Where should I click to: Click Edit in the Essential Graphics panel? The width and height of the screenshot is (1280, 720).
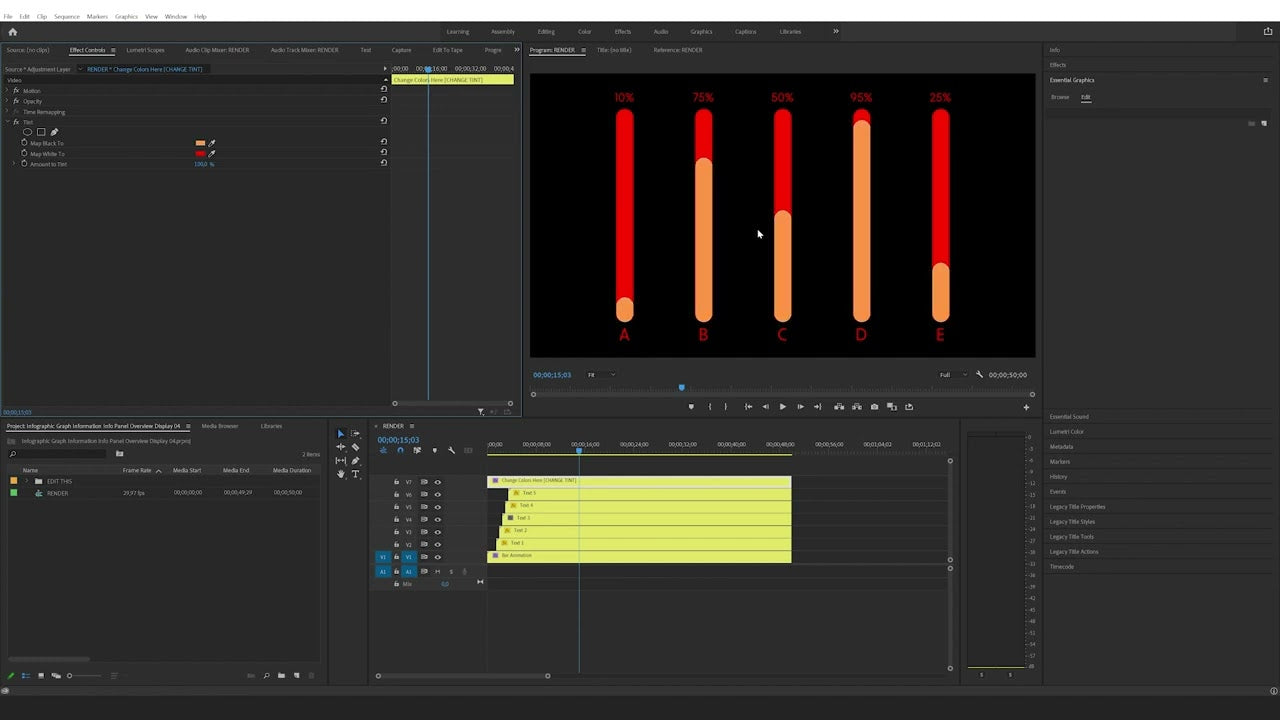point(1086,97)
